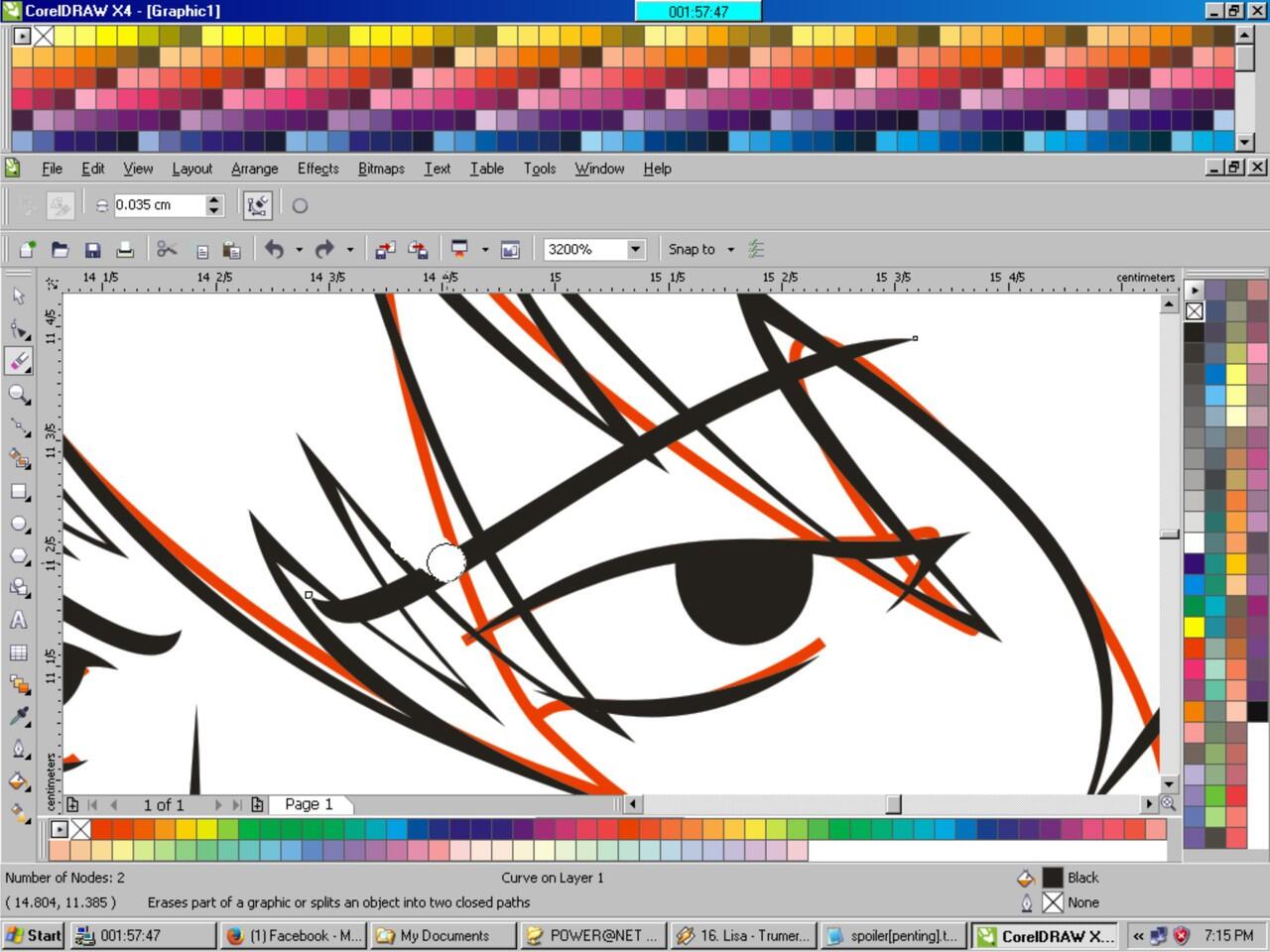1270x952 pixels.
Task: Open the File menu
Action: point(52,169)
